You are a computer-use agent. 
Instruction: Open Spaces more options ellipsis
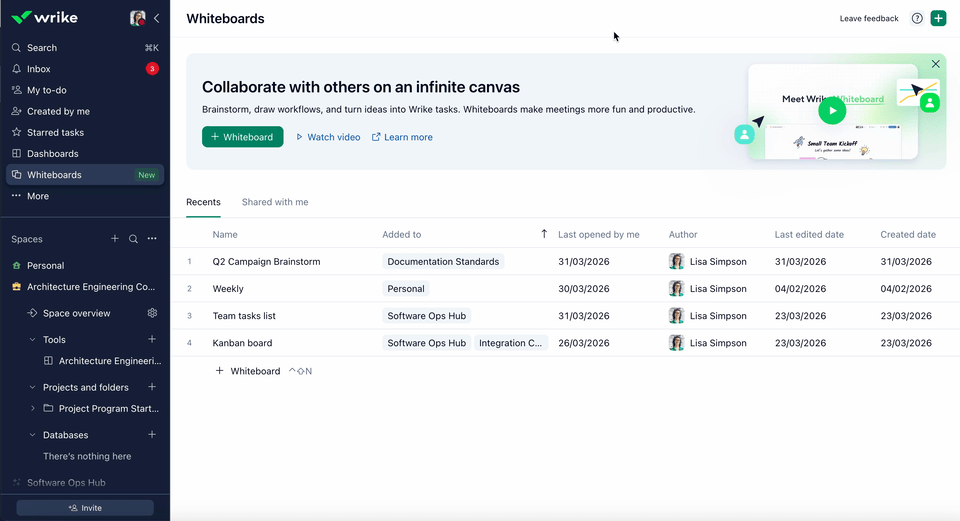pos(152,239)
